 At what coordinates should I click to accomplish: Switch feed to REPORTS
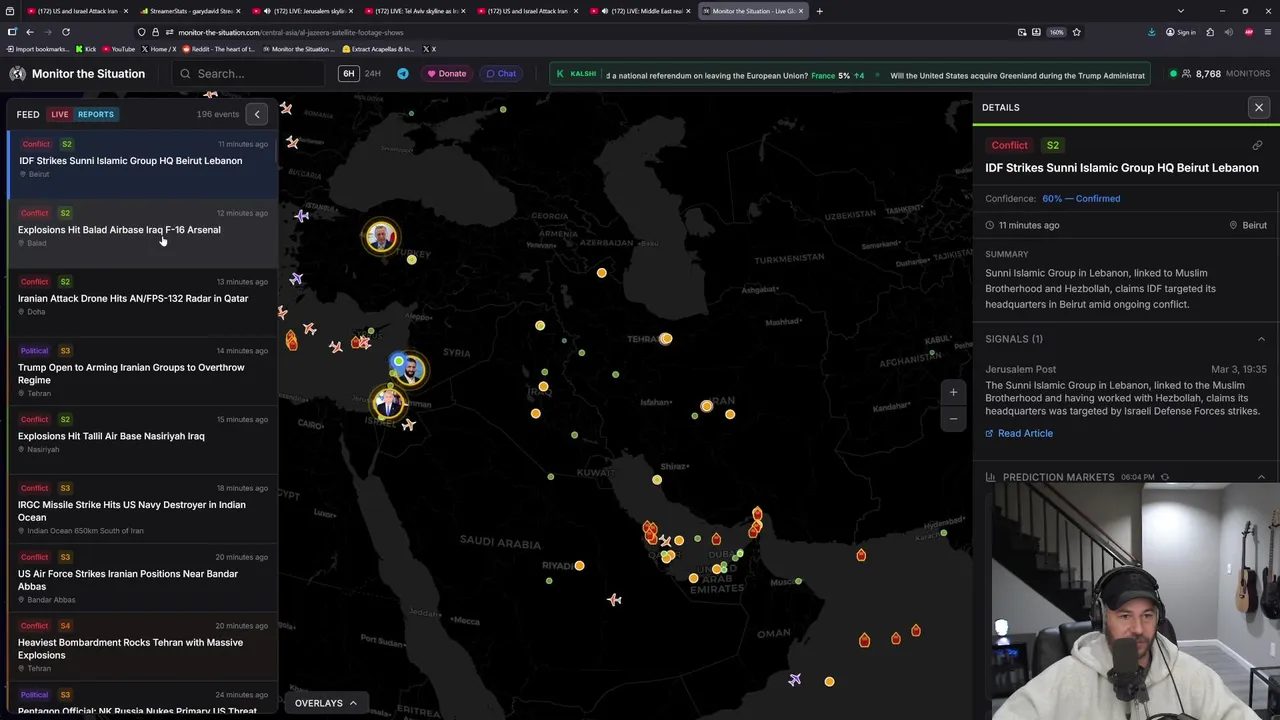96,114
